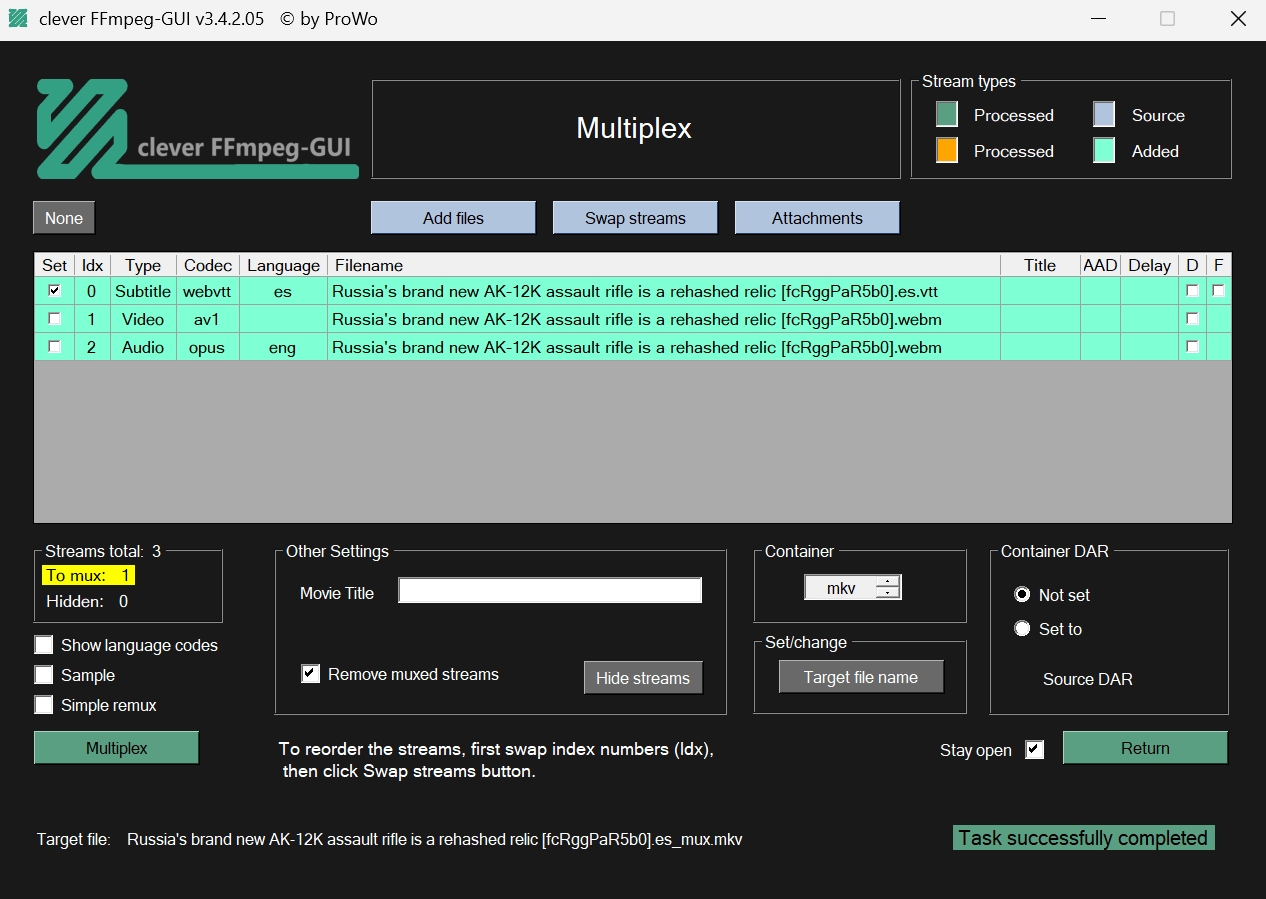The height and width of the screenshot is (899, 1266).
Task: Click the clever FFmpeg-GUI logo
Action: 197,129
